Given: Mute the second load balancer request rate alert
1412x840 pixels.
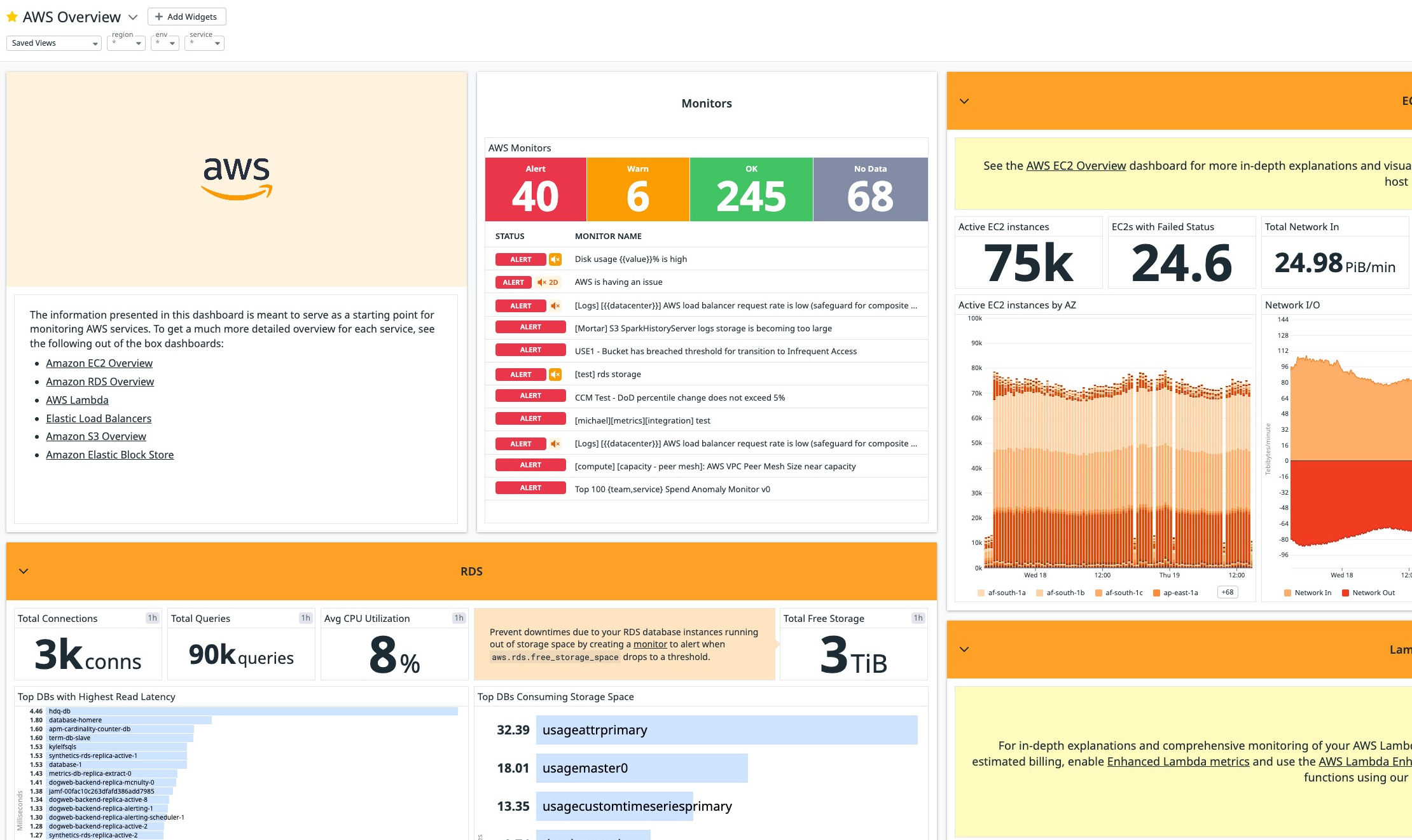Looking at the screenshot, I should click(x=554, y=443).
